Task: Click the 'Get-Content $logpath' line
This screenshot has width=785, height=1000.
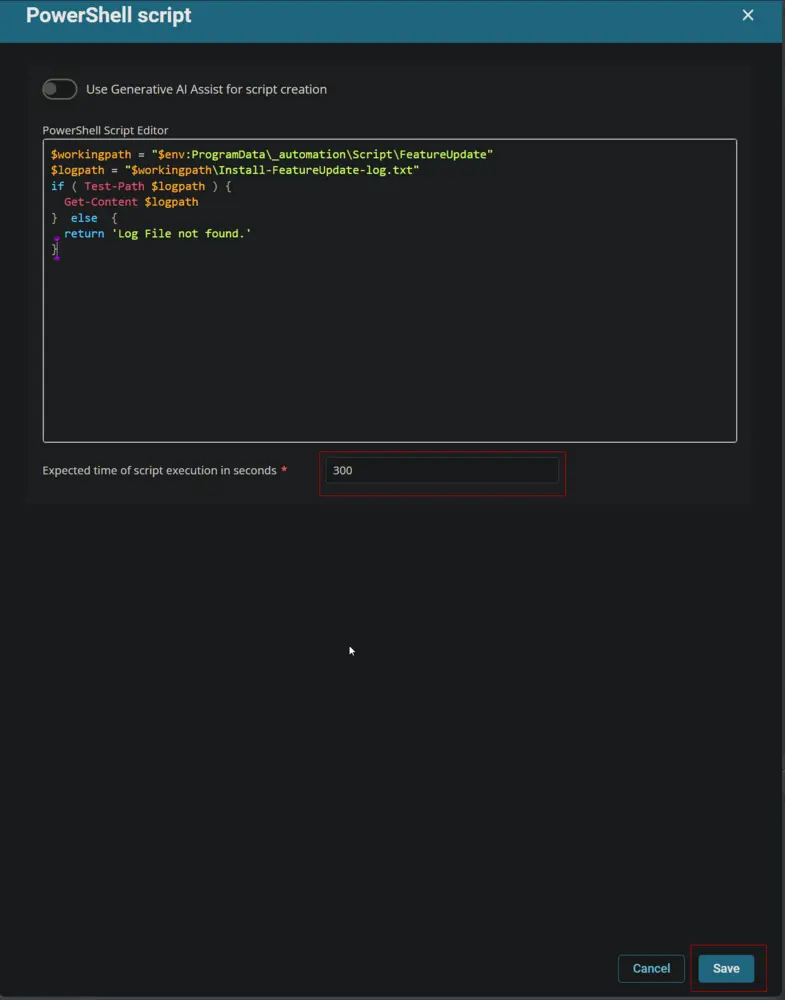Action: pyautogui.click(x=131, y=202)
